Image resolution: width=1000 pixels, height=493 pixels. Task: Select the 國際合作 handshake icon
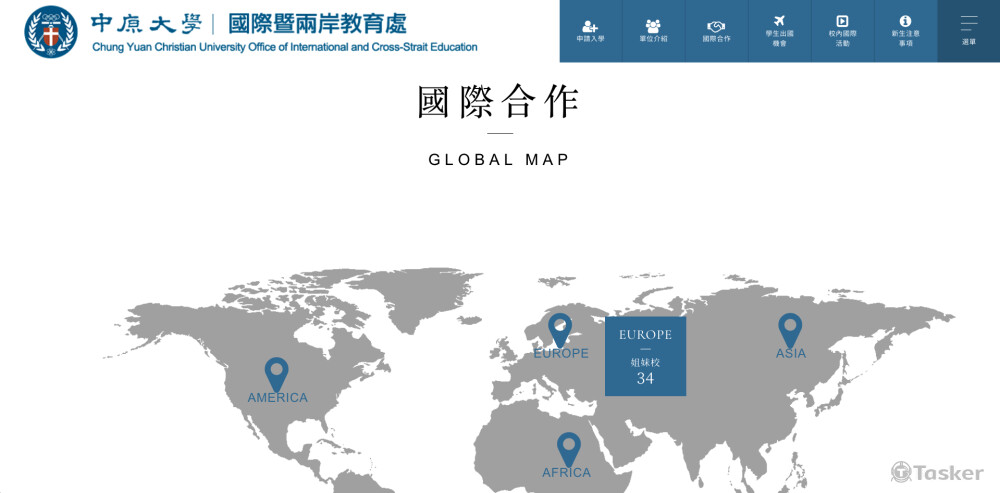716,25
